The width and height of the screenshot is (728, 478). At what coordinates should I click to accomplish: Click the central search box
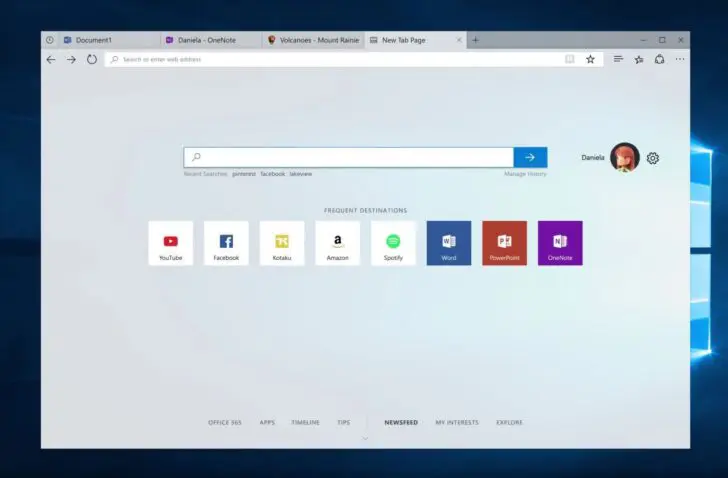349,157
